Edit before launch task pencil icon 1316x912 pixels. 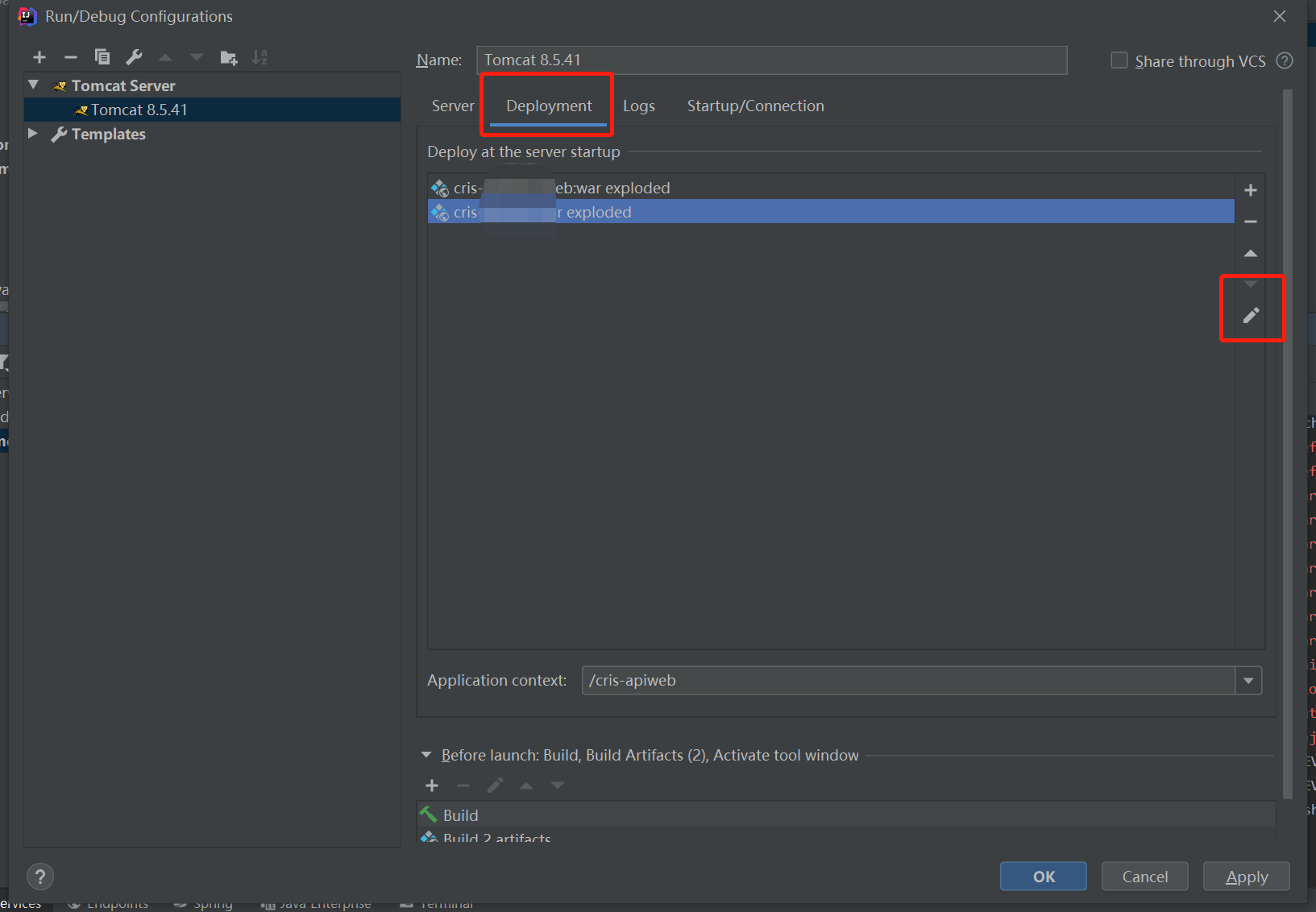point(495,786)
